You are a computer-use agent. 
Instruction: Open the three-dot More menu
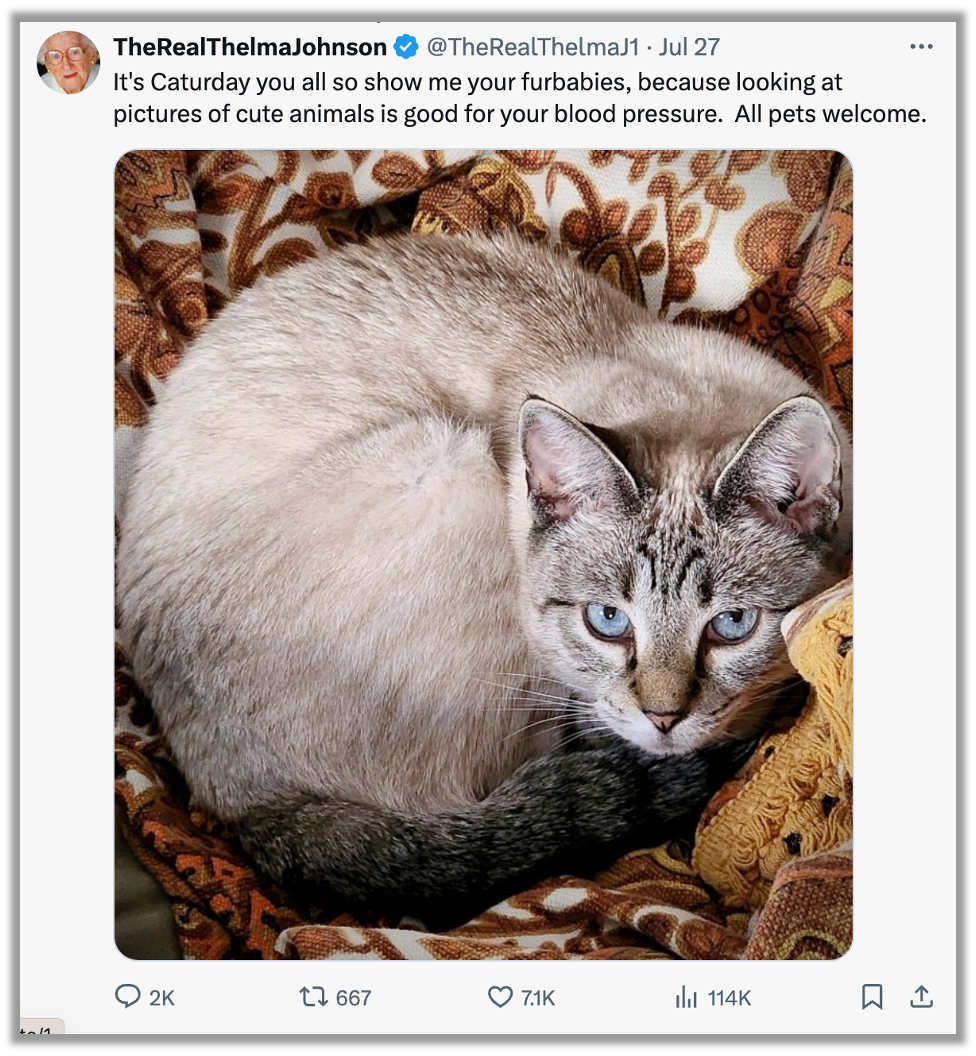click(921, 47)
